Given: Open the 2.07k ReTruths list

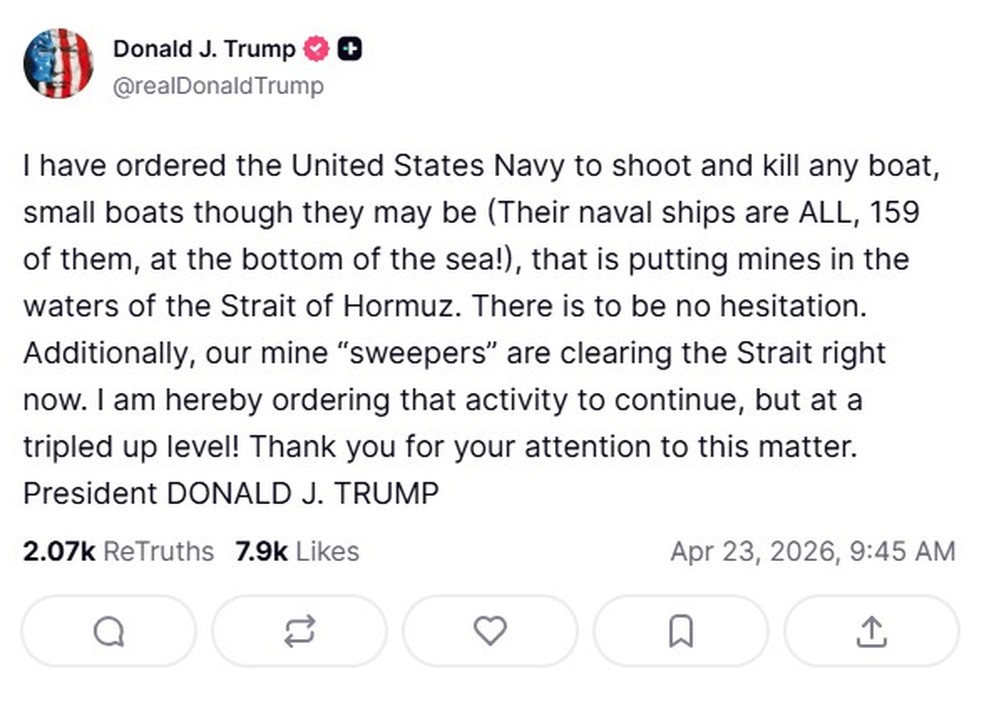Looking at the screenshot, I should 115,551.
